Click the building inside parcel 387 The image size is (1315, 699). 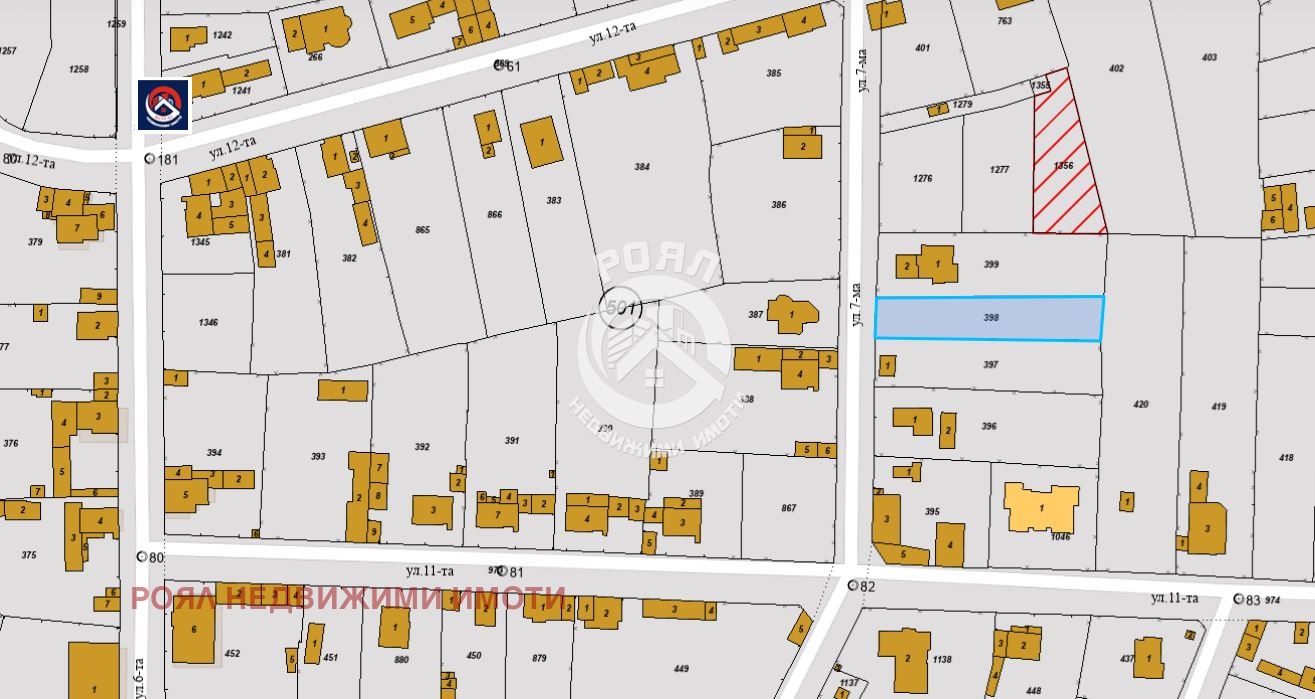[792, 313]
